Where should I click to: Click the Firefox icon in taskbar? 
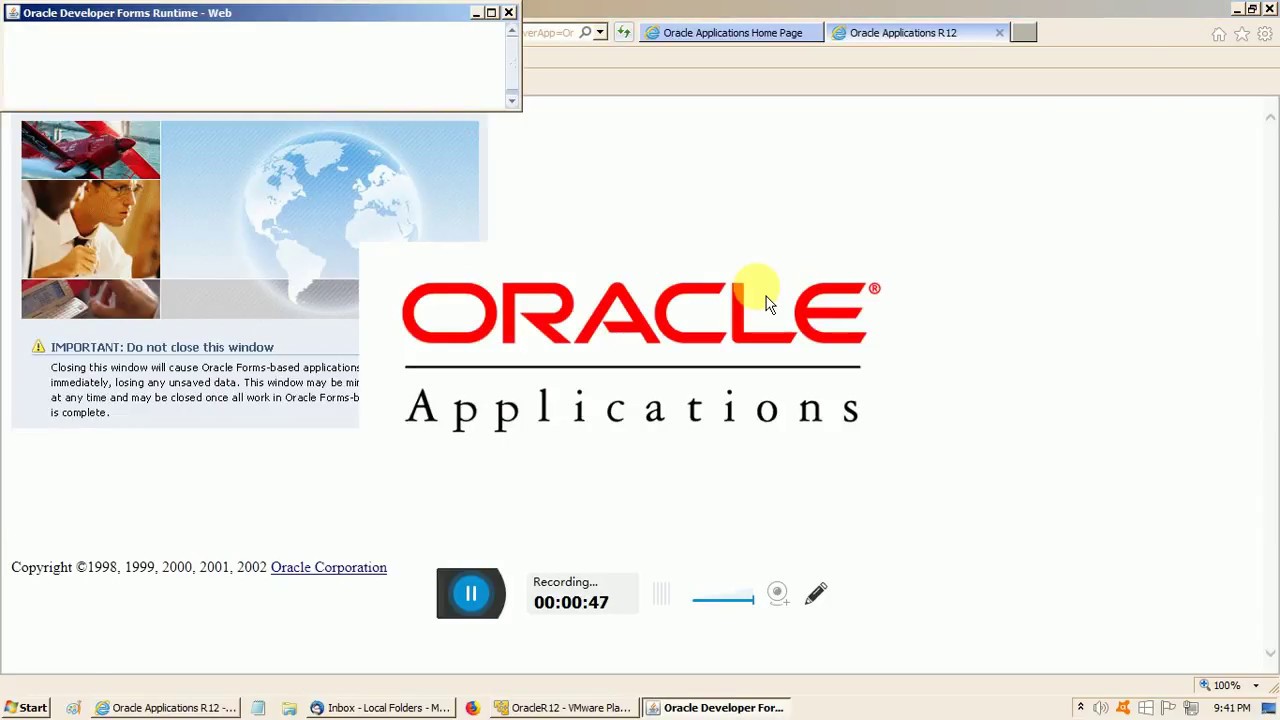click(x=472, y=708)
